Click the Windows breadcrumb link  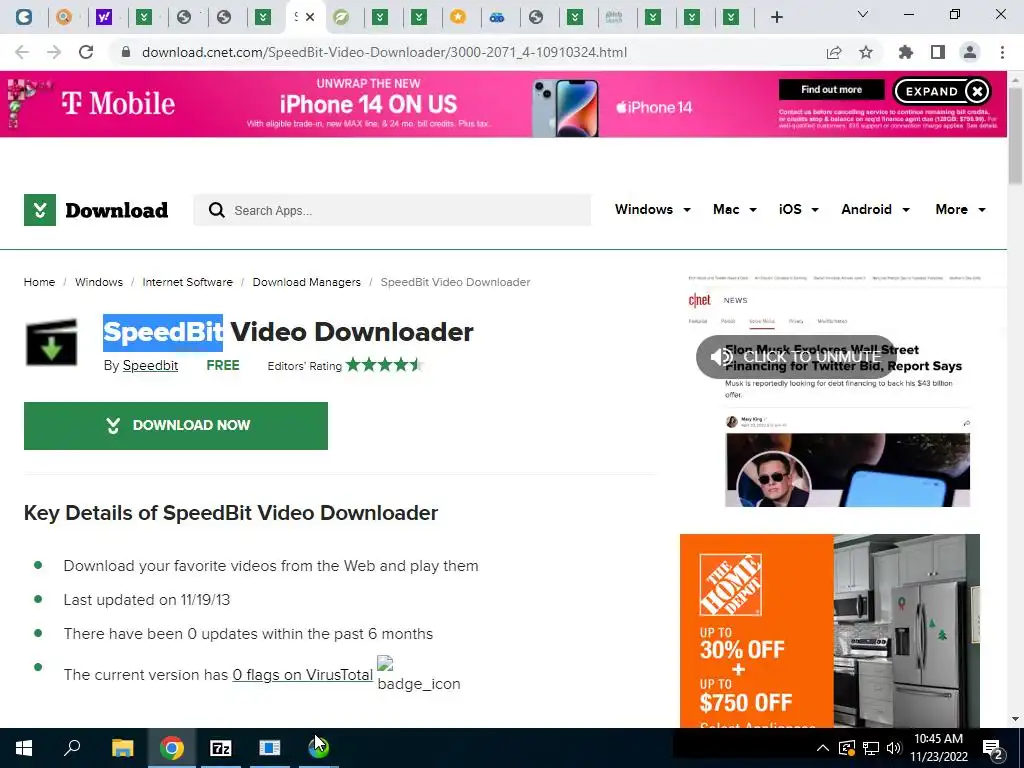pyautogui.click(x=99, y=282)
